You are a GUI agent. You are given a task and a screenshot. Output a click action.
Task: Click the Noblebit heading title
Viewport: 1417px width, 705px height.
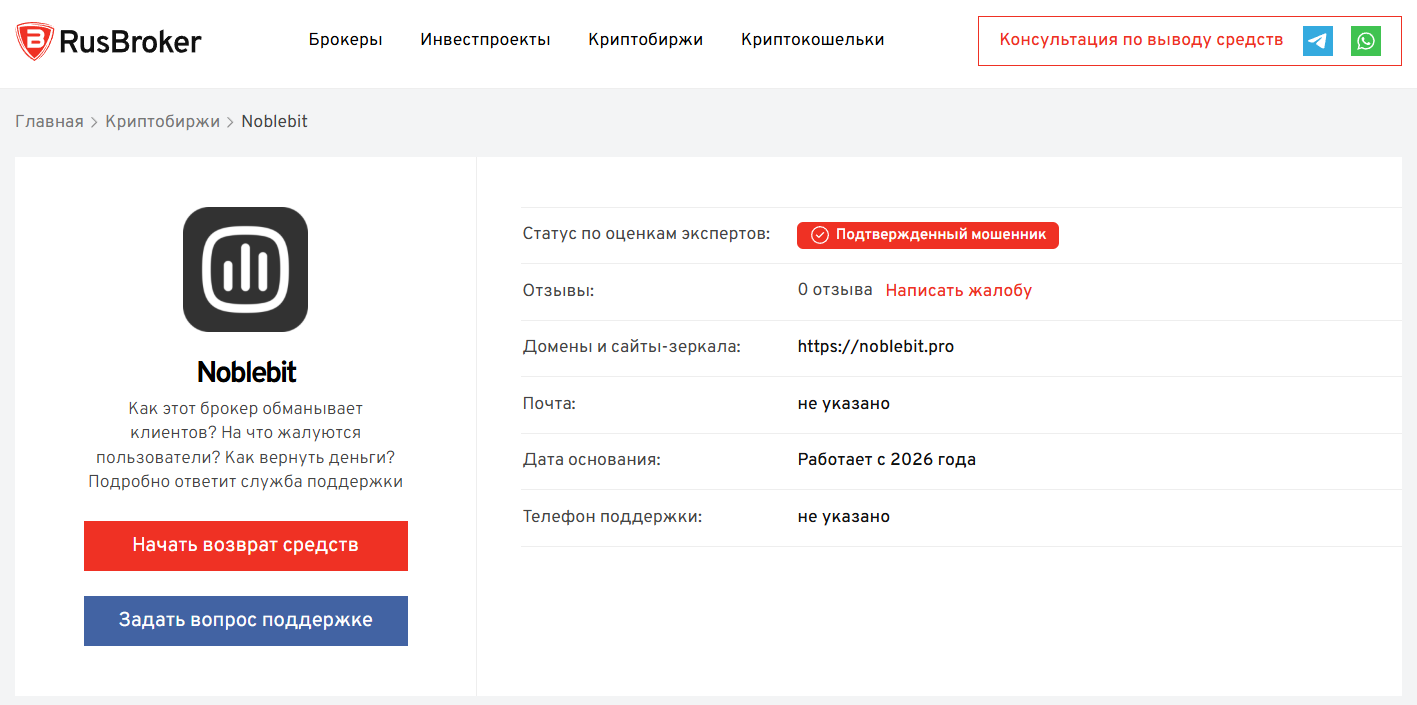click(246, 372)
